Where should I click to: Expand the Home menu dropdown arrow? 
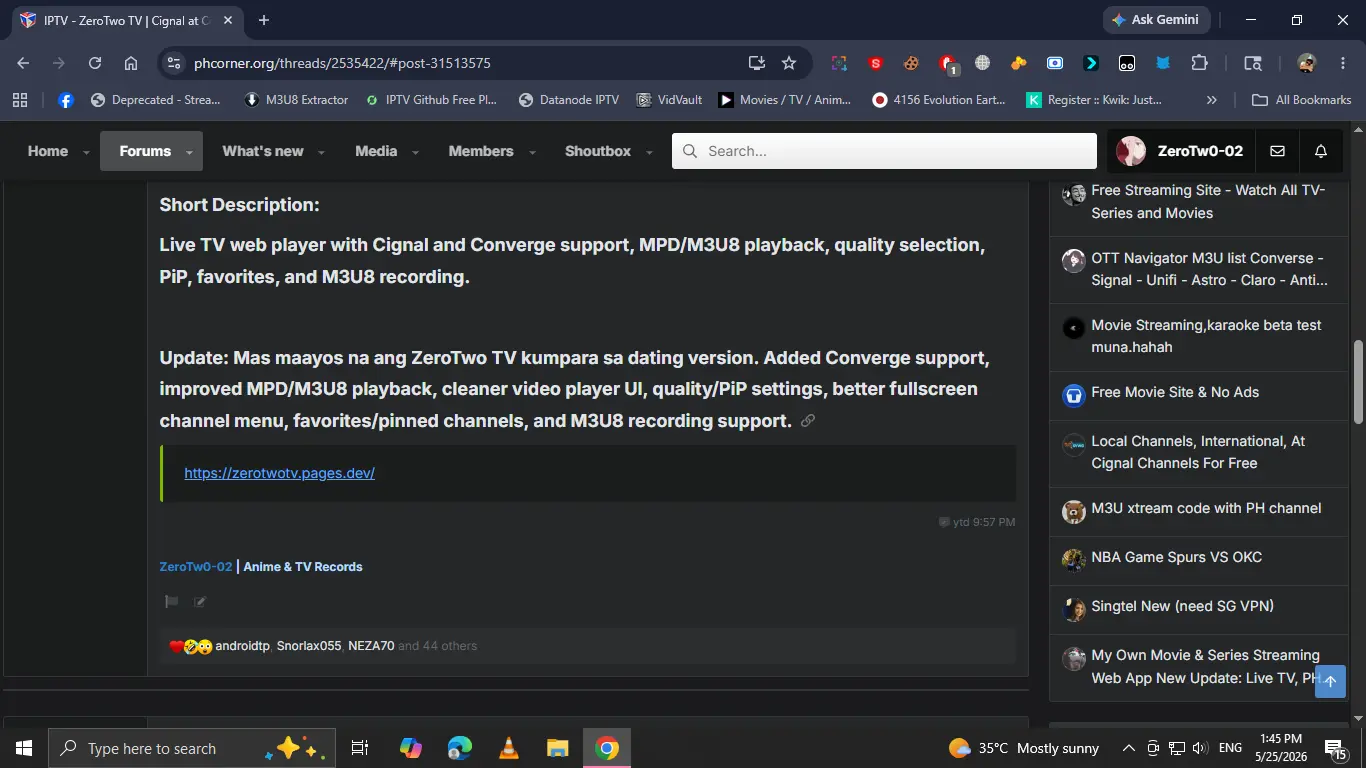tap(86, 152)
